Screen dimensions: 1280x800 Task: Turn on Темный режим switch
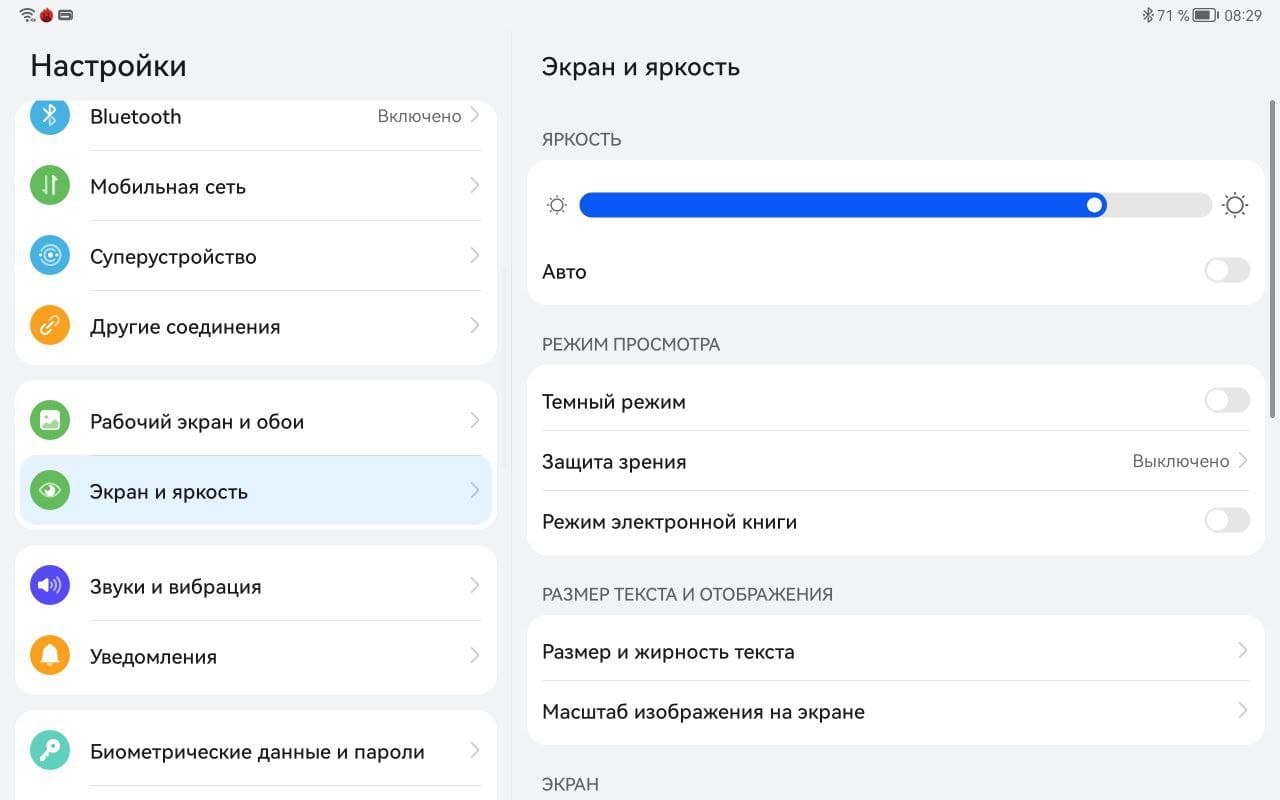point(1227,401)
